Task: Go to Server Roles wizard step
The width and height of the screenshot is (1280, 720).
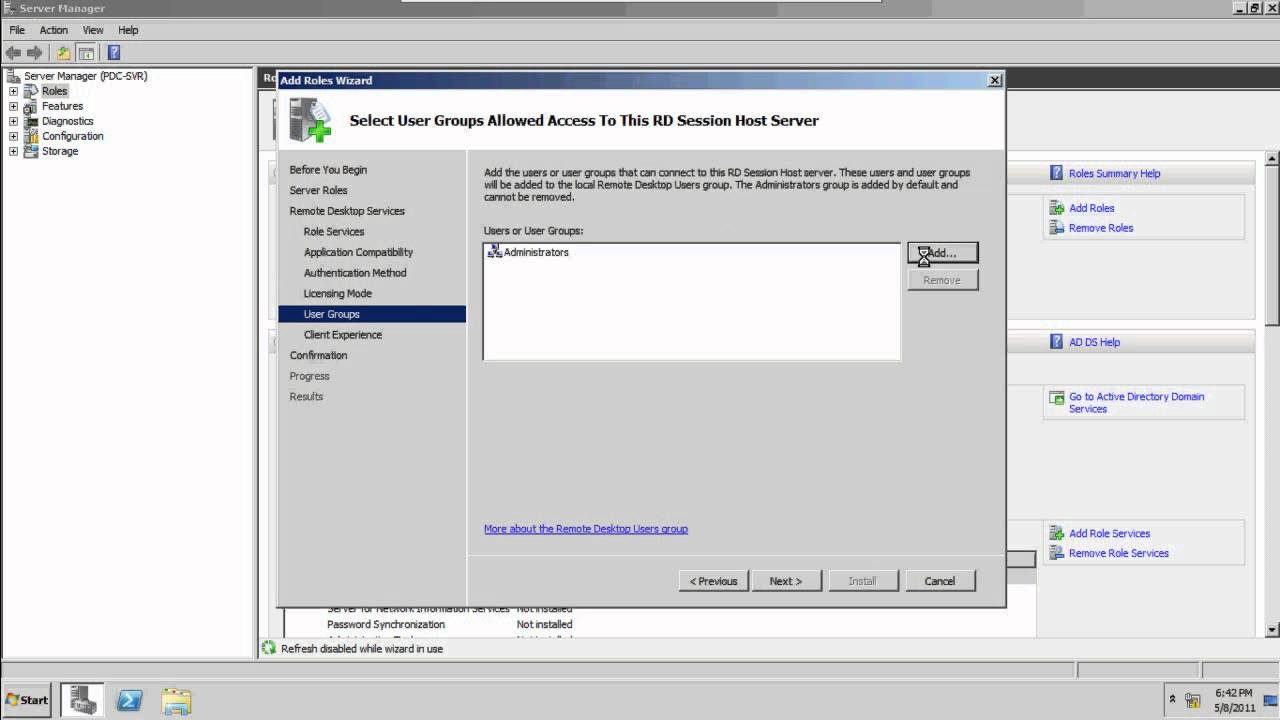Action: (319, 190)
